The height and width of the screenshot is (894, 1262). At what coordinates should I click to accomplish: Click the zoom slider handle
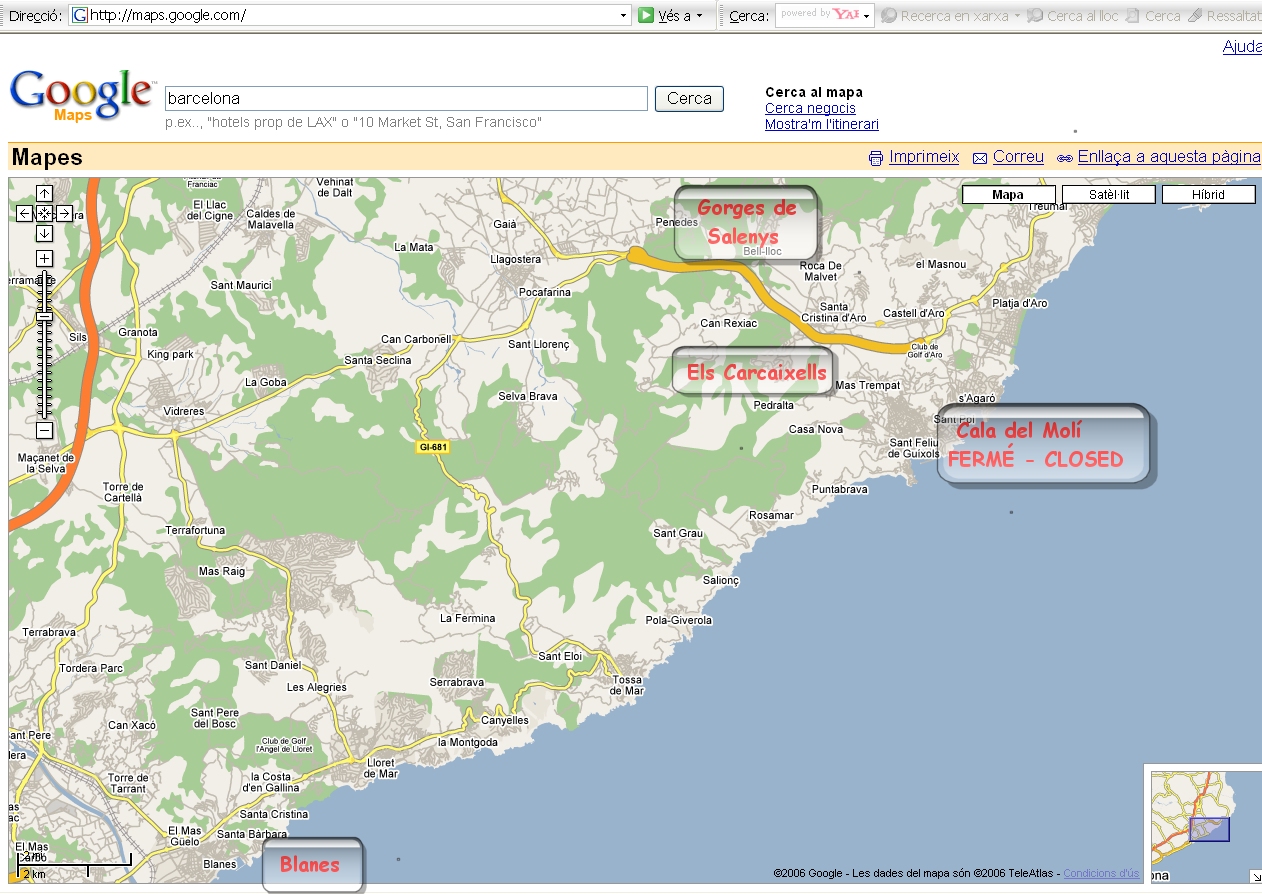[x=44, y=316]
